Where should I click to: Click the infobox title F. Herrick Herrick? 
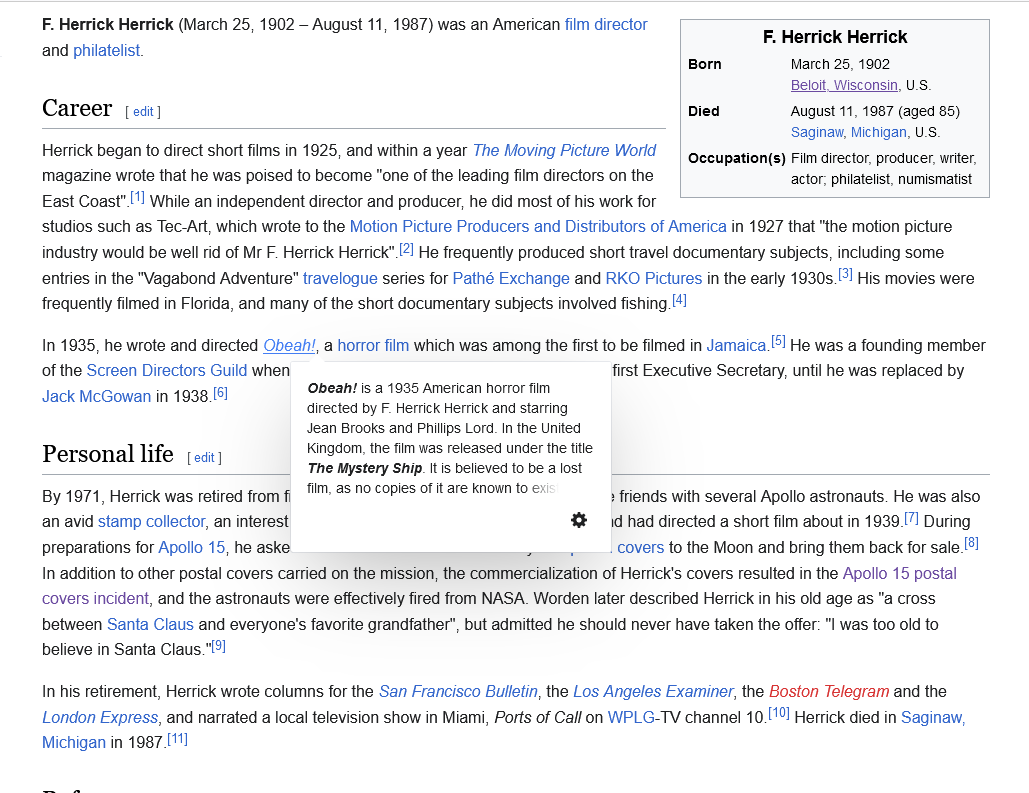click(835, 37)
